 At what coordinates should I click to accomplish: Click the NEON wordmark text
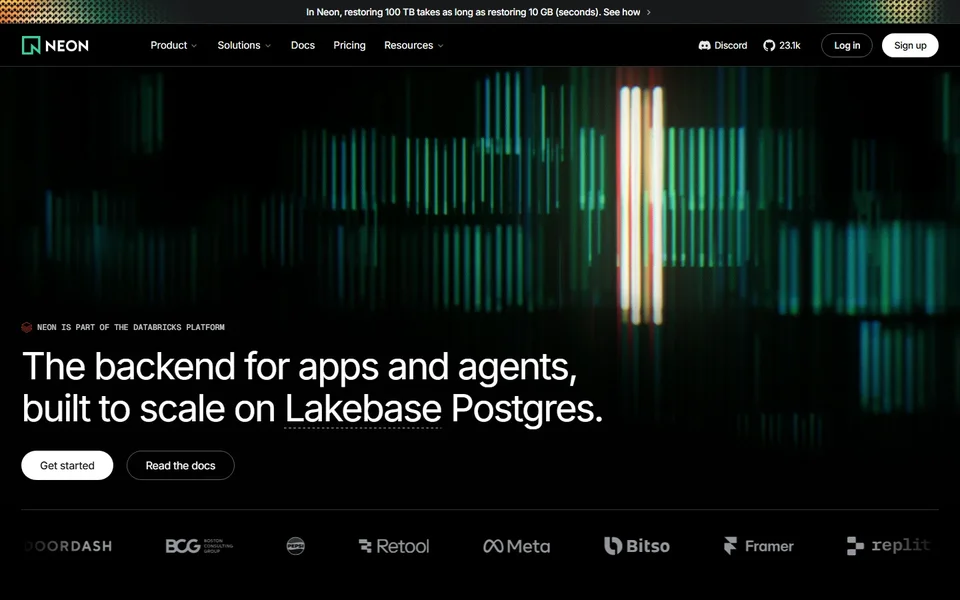(x=67, y=46)
